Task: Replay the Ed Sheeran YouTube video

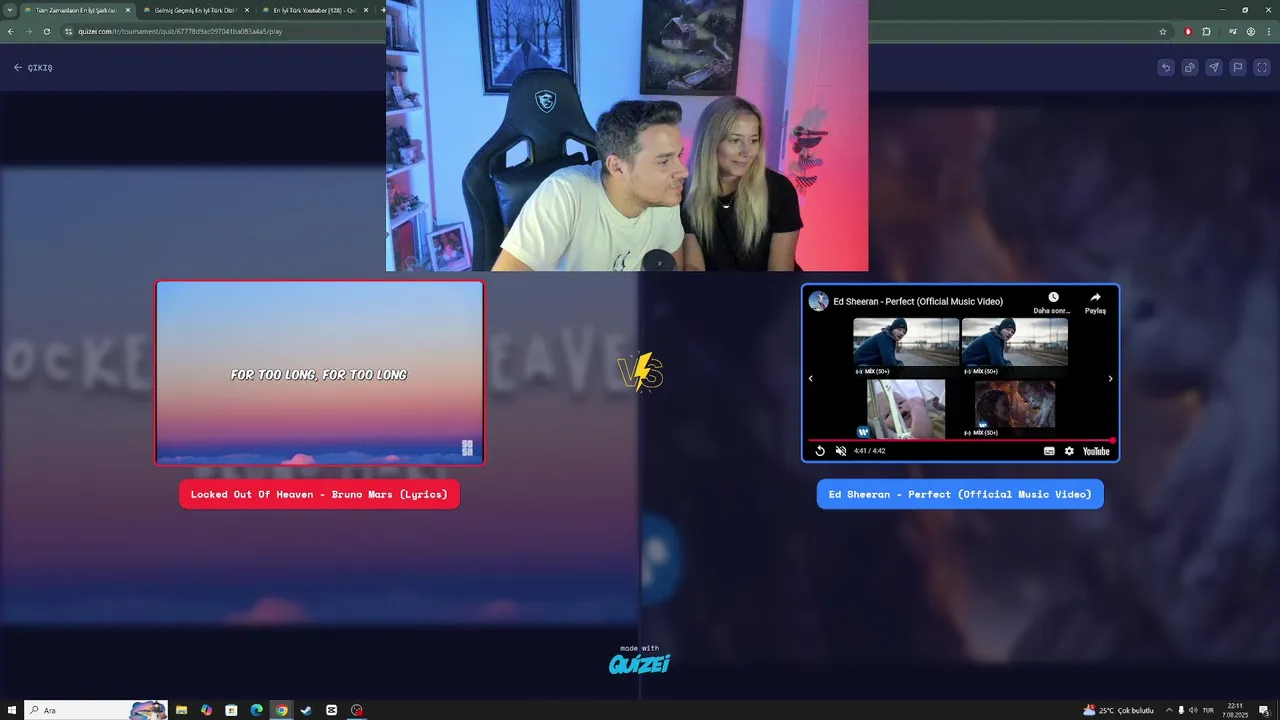Action: 820,451
